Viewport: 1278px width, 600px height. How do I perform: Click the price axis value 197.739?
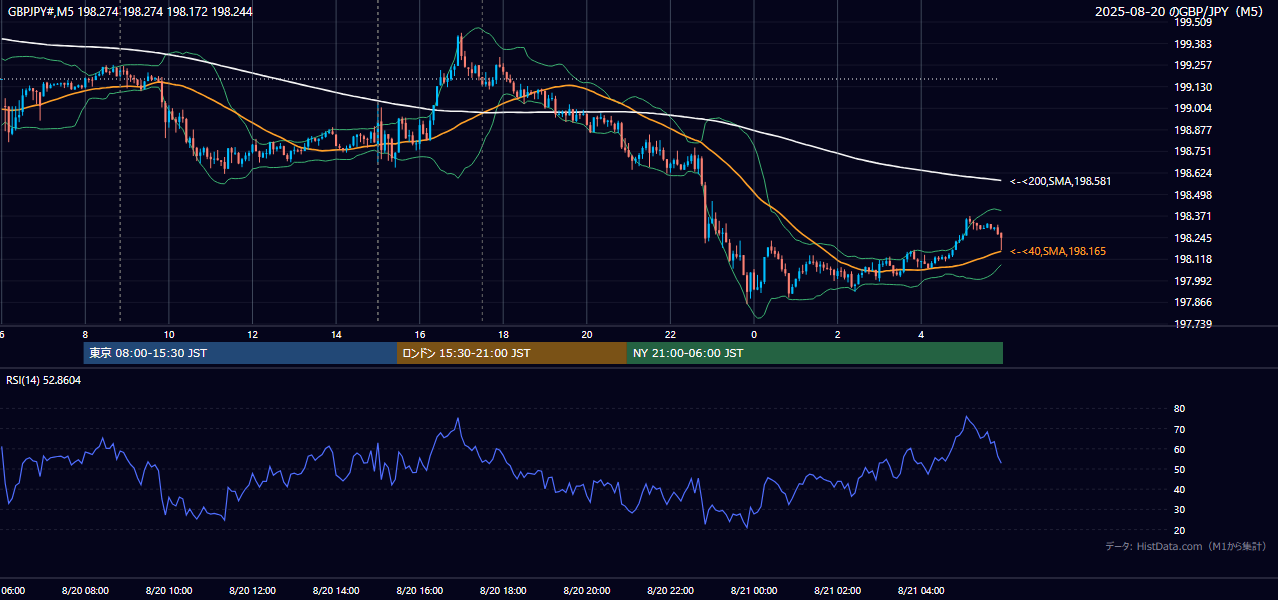click(1193, 324)
